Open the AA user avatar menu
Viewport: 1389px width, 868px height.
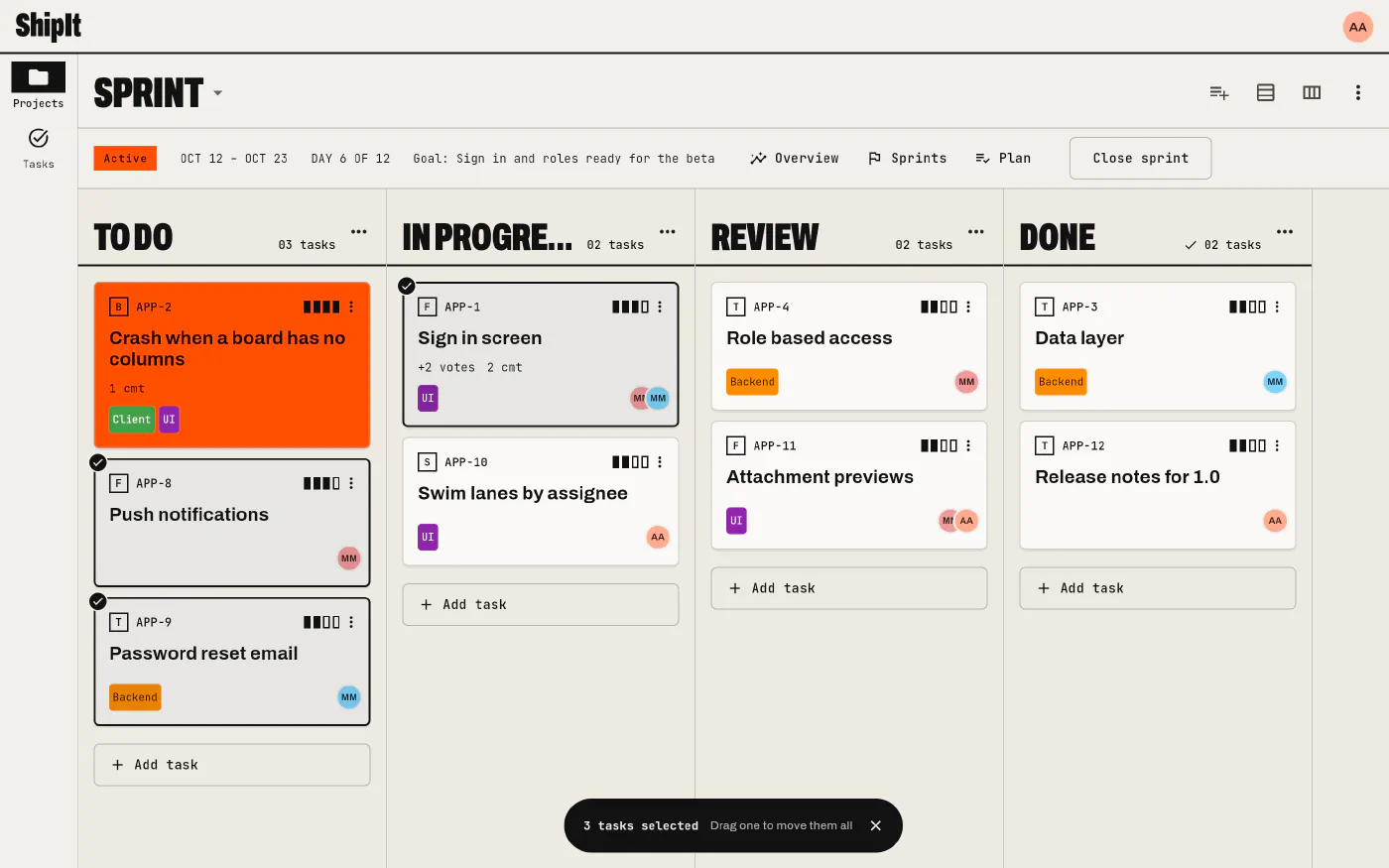(1357, 27)
